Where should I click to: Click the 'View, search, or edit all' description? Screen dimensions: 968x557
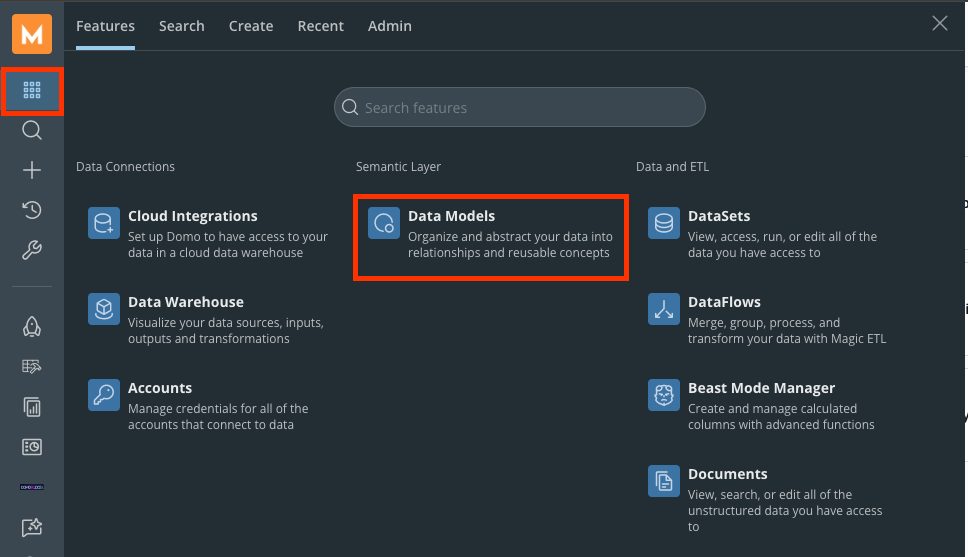[785, 511]
